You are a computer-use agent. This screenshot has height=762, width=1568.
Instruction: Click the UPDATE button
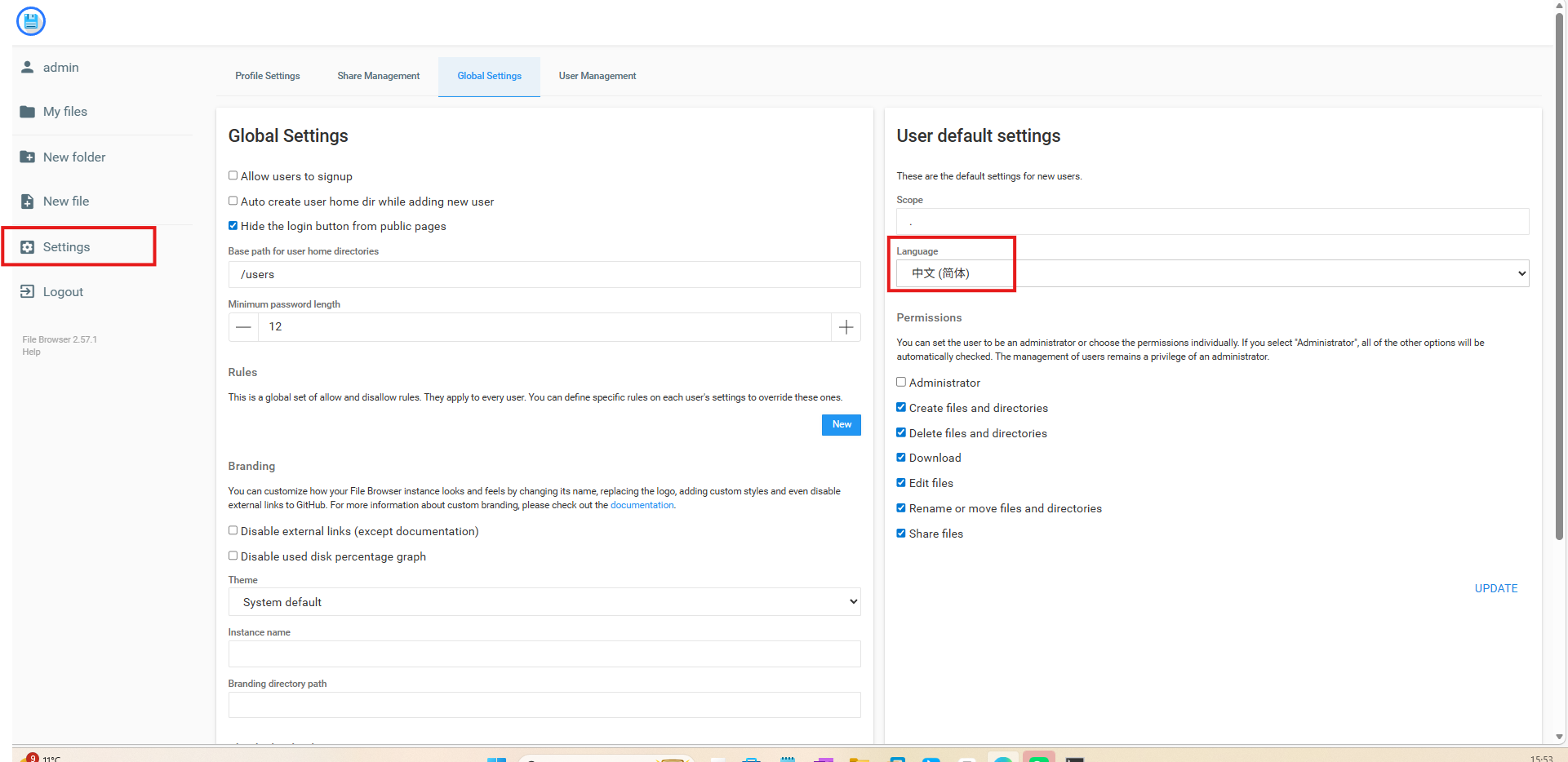tap(1495, 588)
